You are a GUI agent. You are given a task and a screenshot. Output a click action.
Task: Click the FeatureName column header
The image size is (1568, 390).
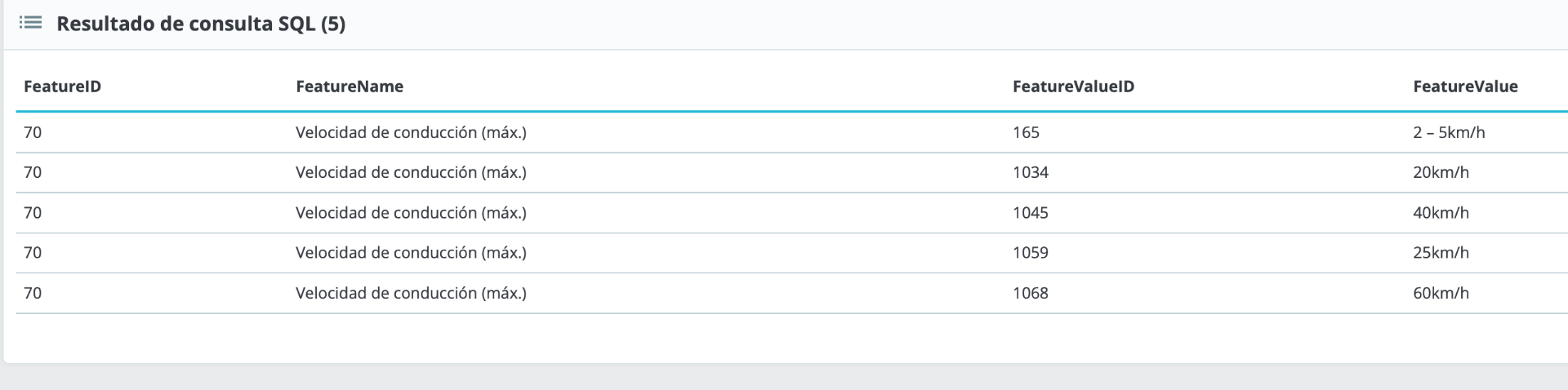[350, 86]
